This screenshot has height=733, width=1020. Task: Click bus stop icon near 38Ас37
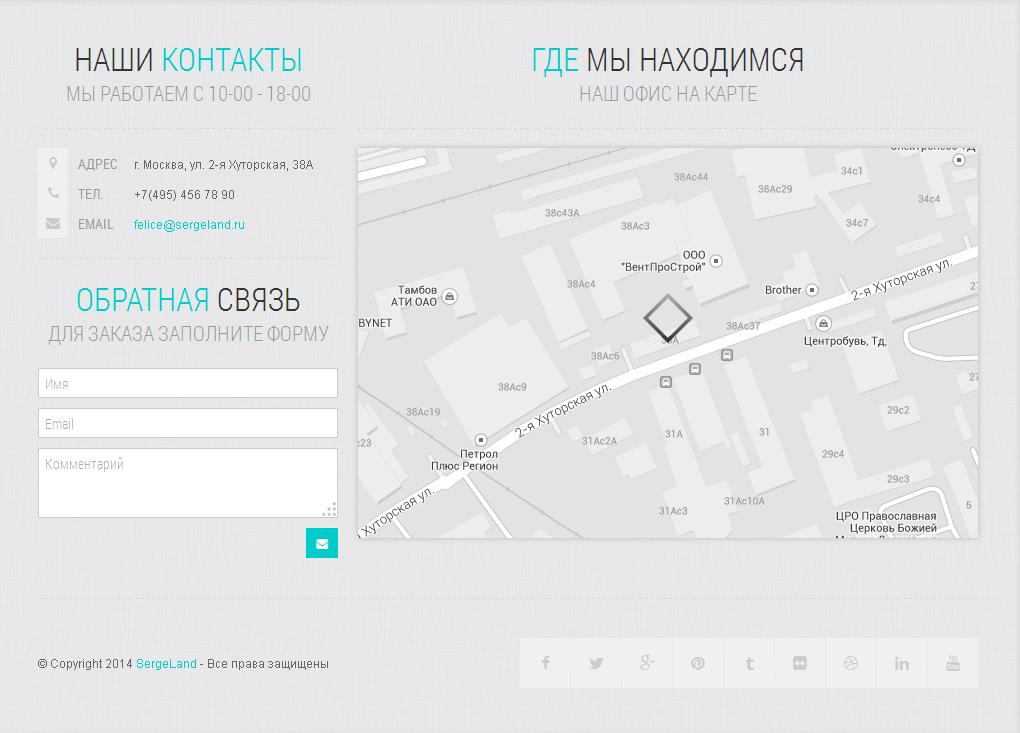(727, 355)
